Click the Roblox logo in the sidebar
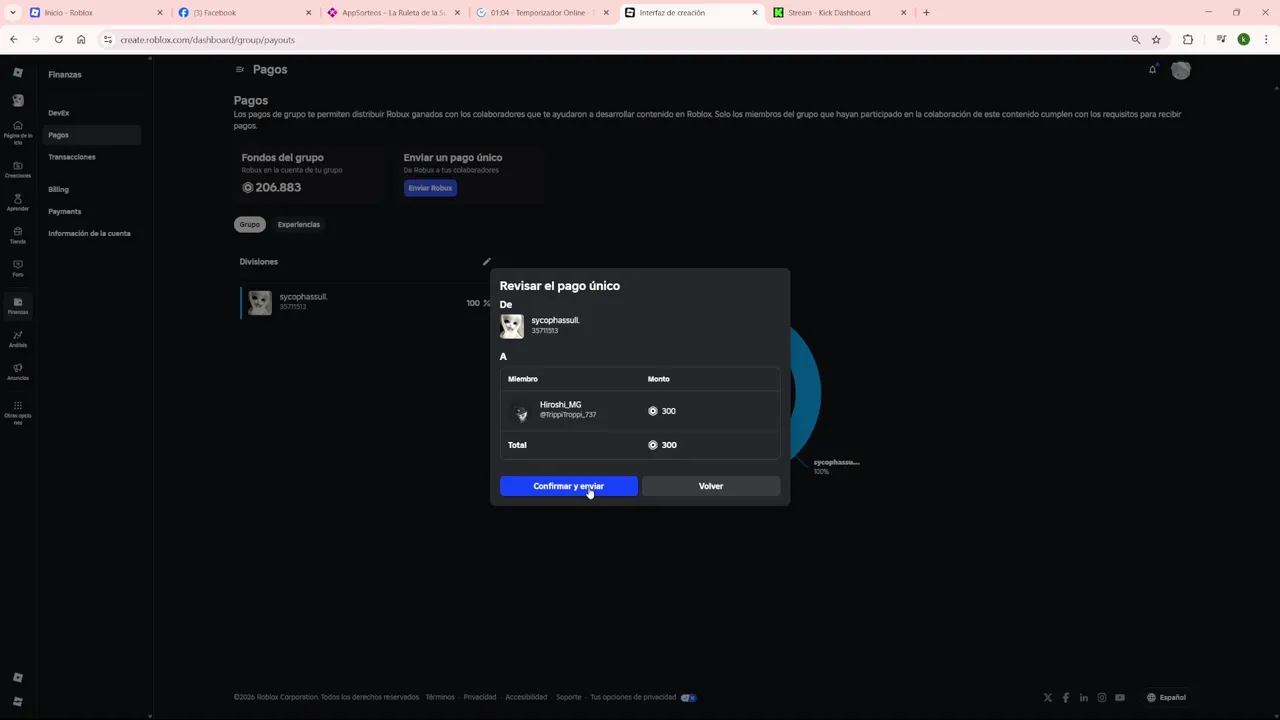 click(17, 73)
